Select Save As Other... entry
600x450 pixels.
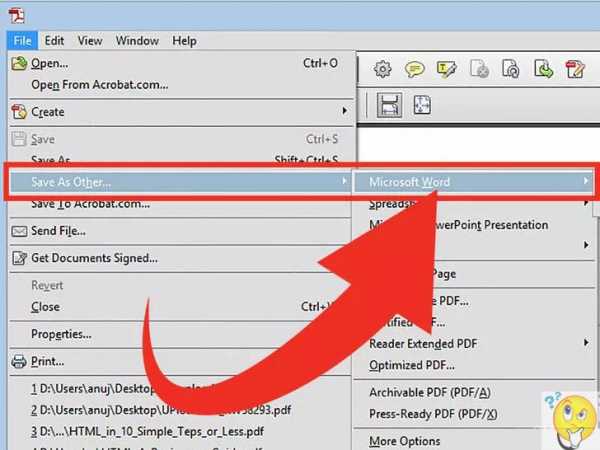pos(180,182)
